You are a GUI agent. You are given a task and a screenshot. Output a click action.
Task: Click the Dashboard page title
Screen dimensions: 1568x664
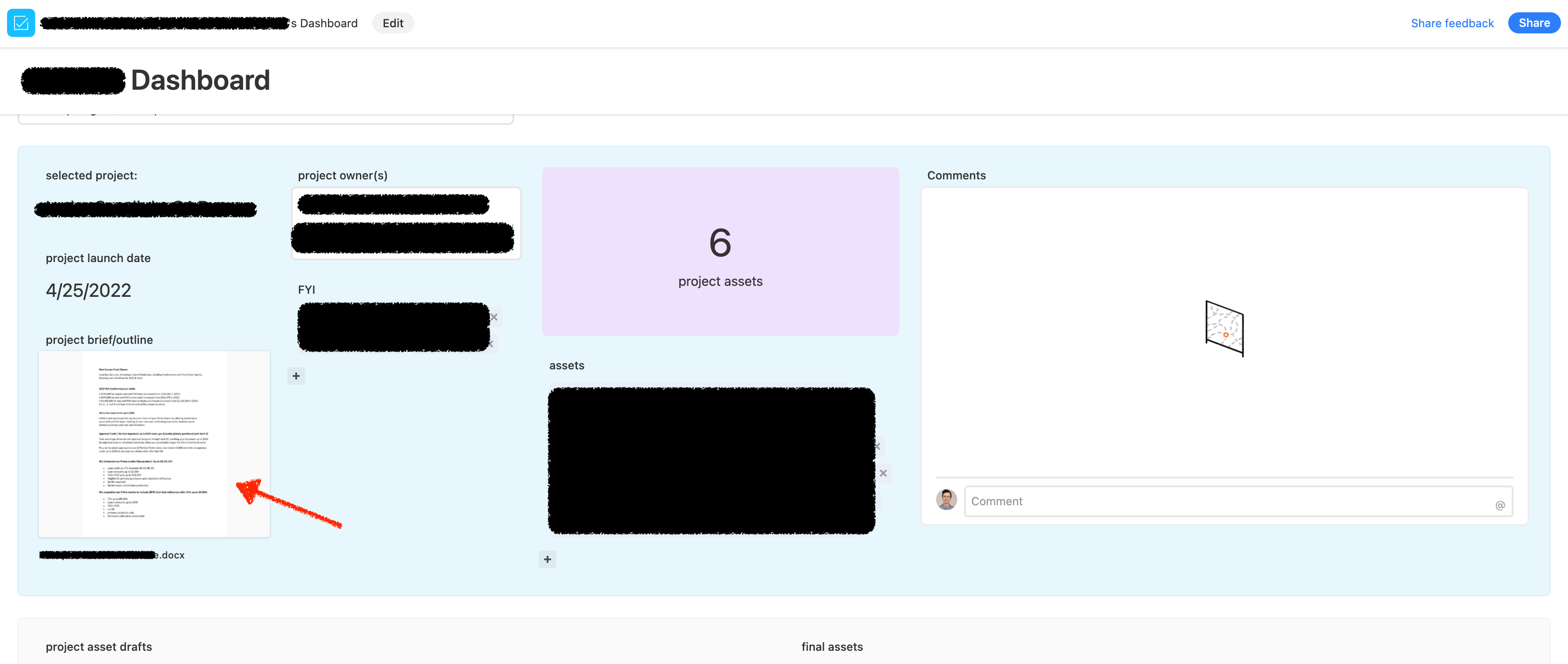(x=200, y=80)
